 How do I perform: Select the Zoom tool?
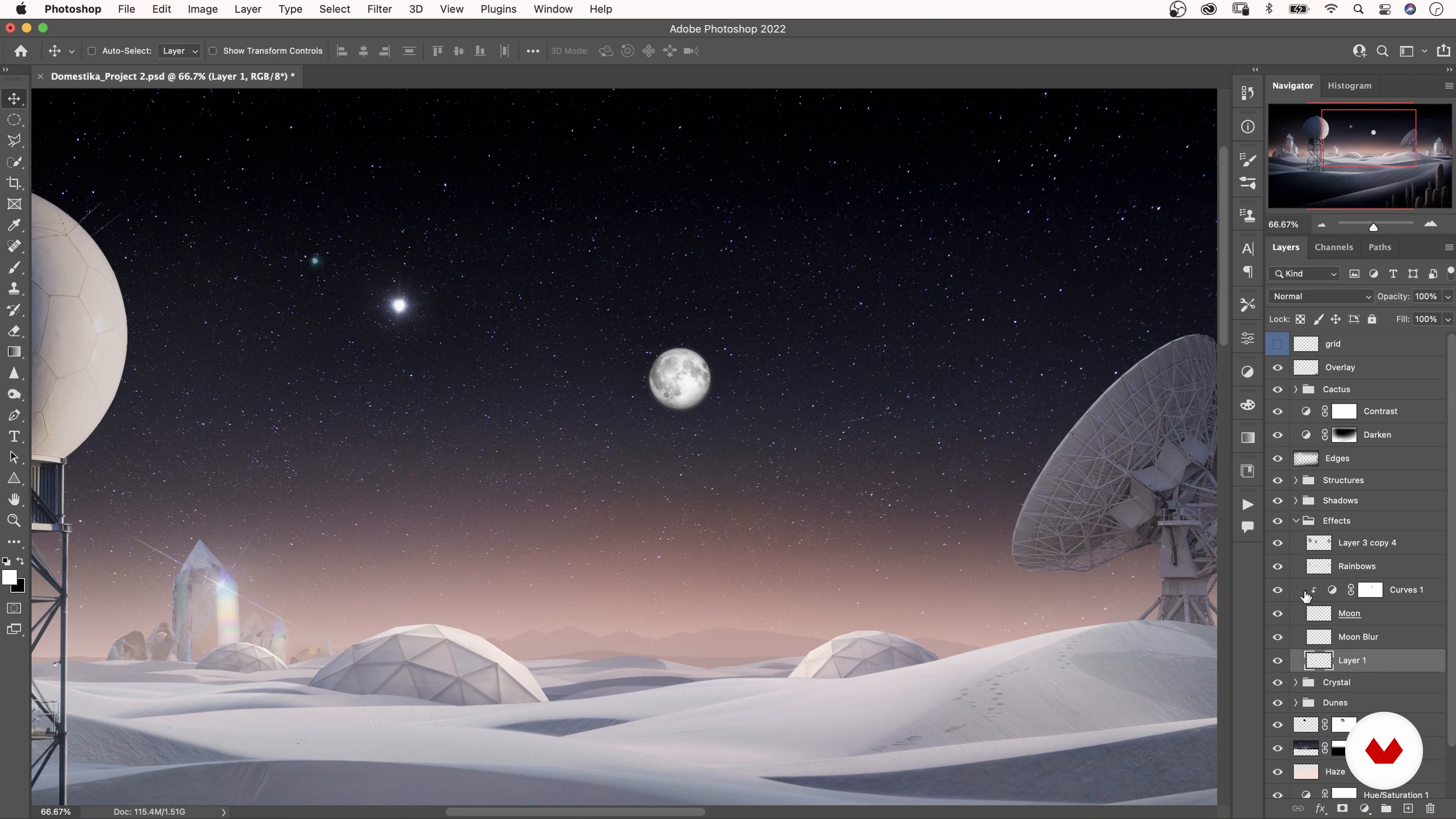pos(14,521)
